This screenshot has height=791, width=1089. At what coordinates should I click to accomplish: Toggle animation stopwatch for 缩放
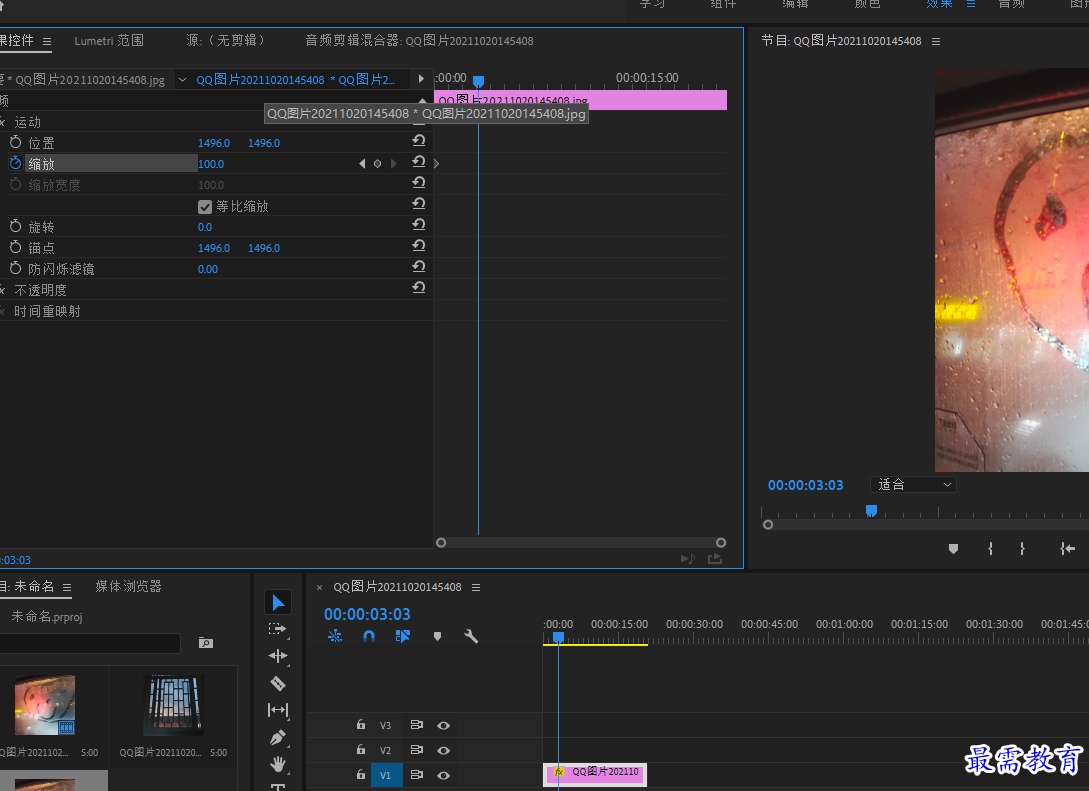point(15,163)
